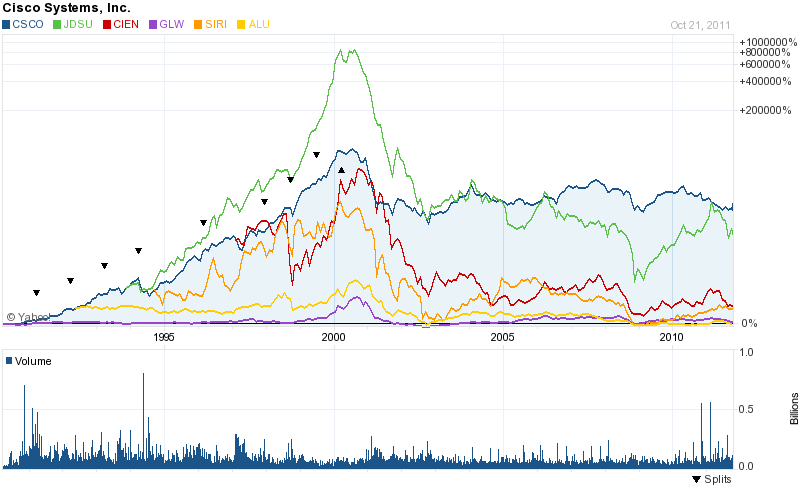Click the earliest downward split marker on chart
The image size is (800, 488).
click(37, 293)
